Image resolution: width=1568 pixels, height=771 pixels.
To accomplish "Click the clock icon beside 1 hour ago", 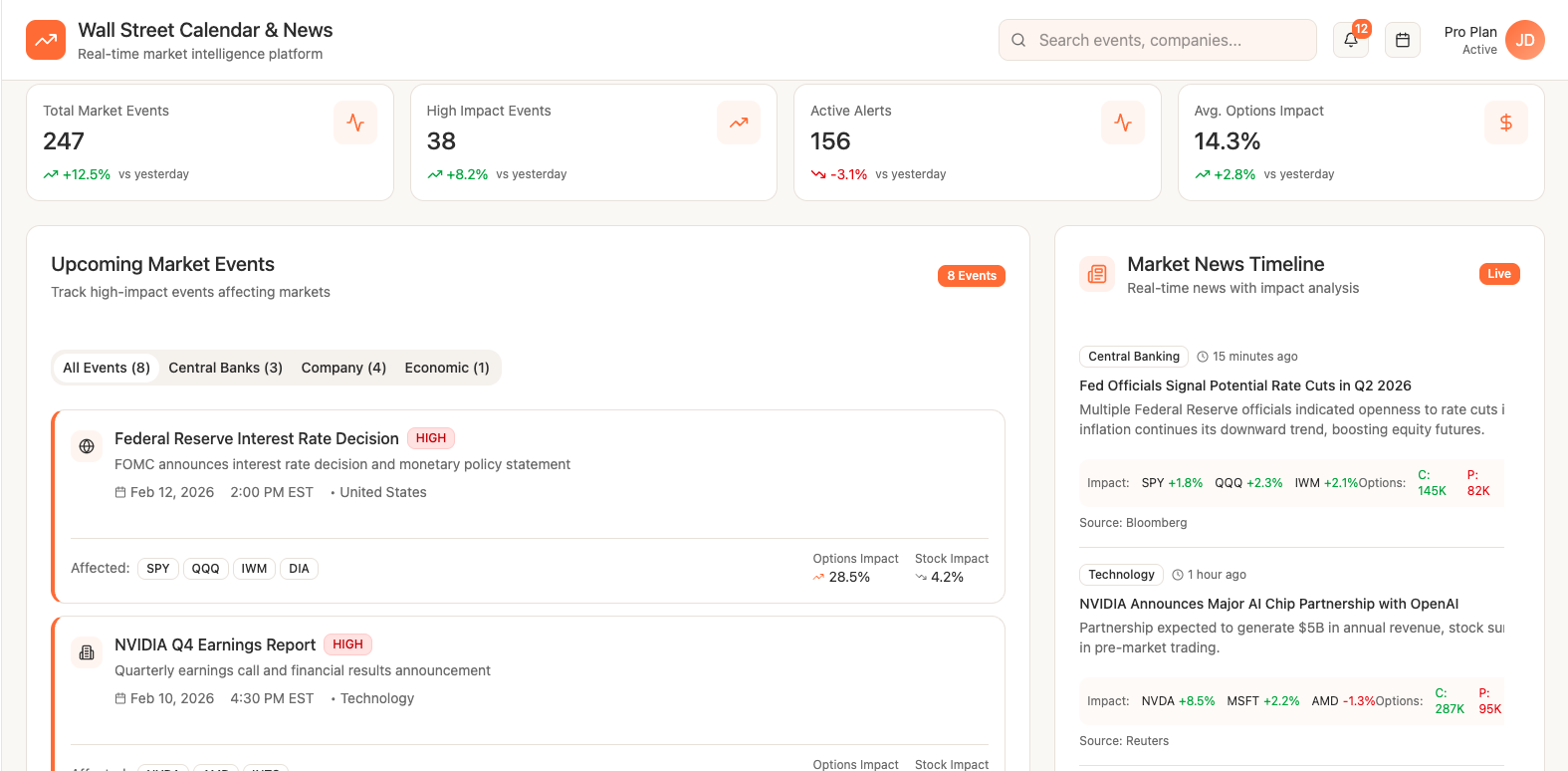I will tap(1178, 575).
